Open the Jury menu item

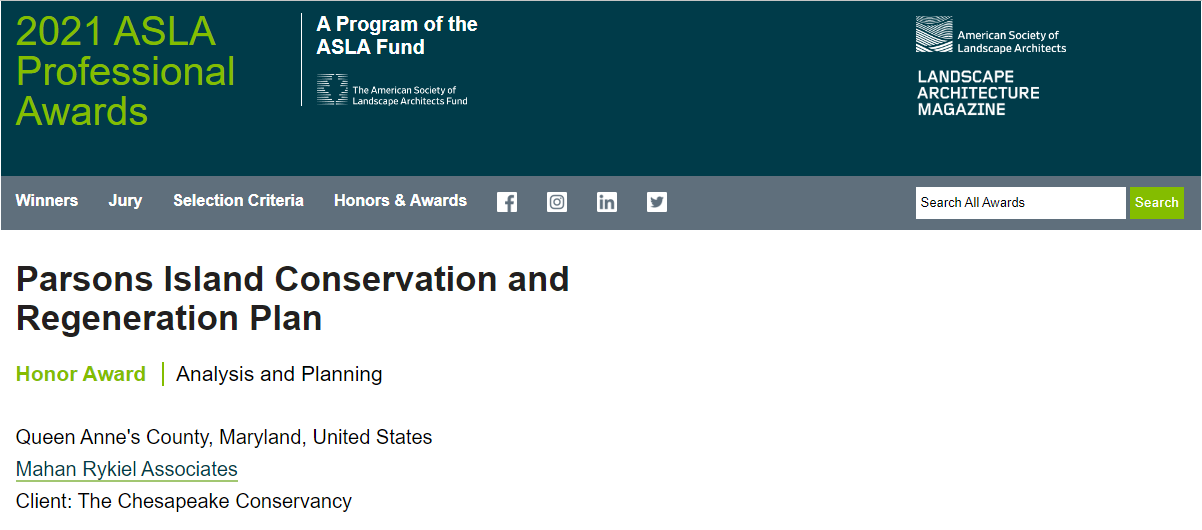click(125, 201)
